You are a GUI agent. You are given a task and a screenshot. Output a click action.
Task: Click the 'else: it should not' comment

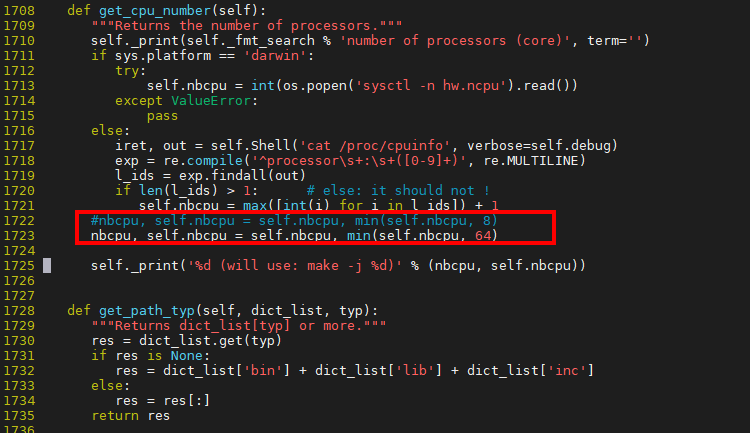[x=398, y=190]
